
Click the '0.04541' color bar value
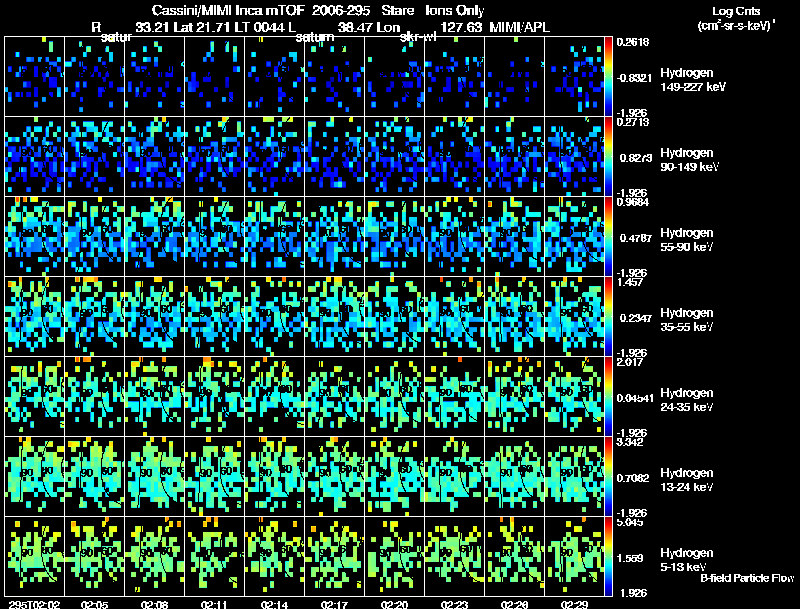(635, 398)
